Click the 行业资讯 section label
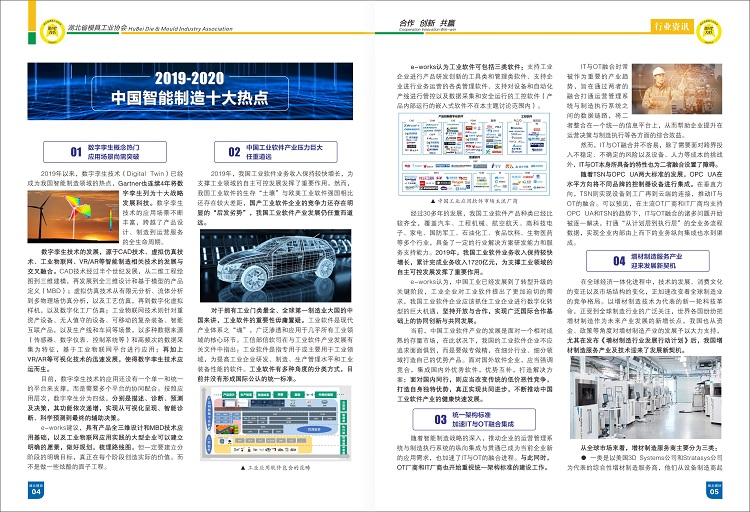The image size is (750, 512). click(x=669, y=24)
